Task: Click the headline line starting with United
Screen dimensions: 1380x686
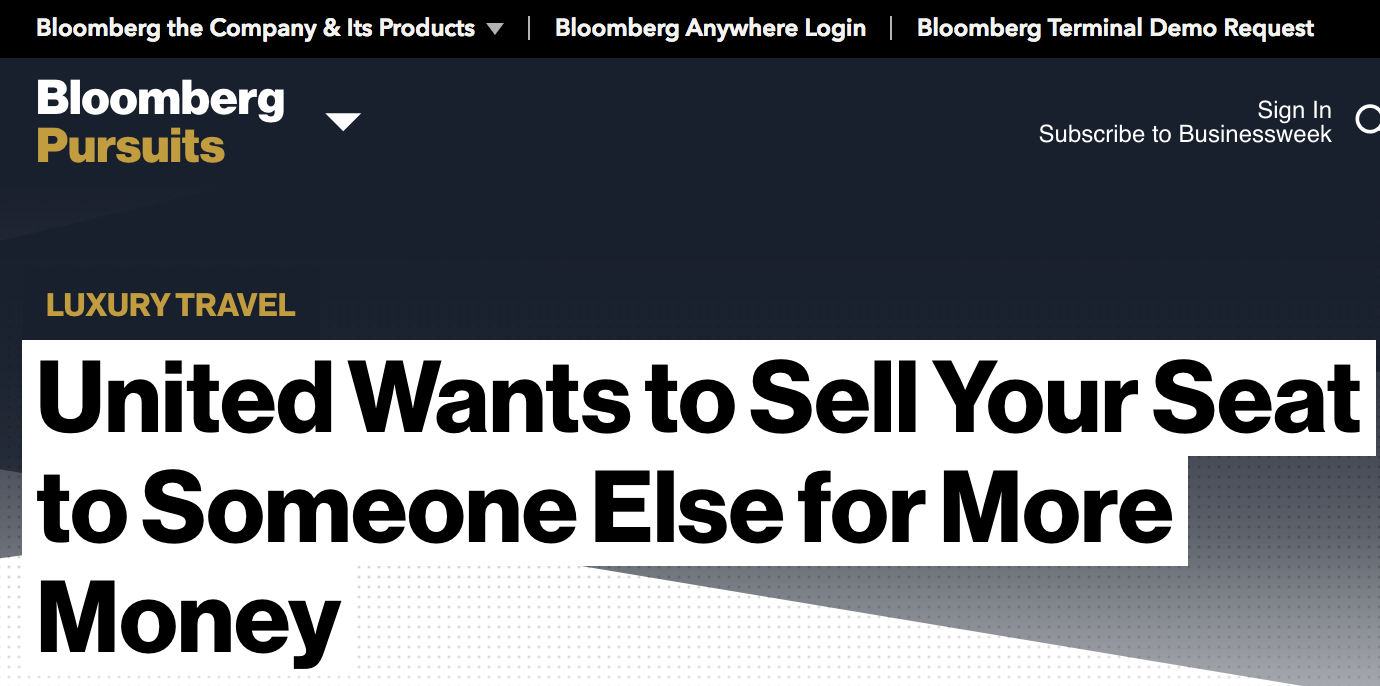Action: coord(698,399)
